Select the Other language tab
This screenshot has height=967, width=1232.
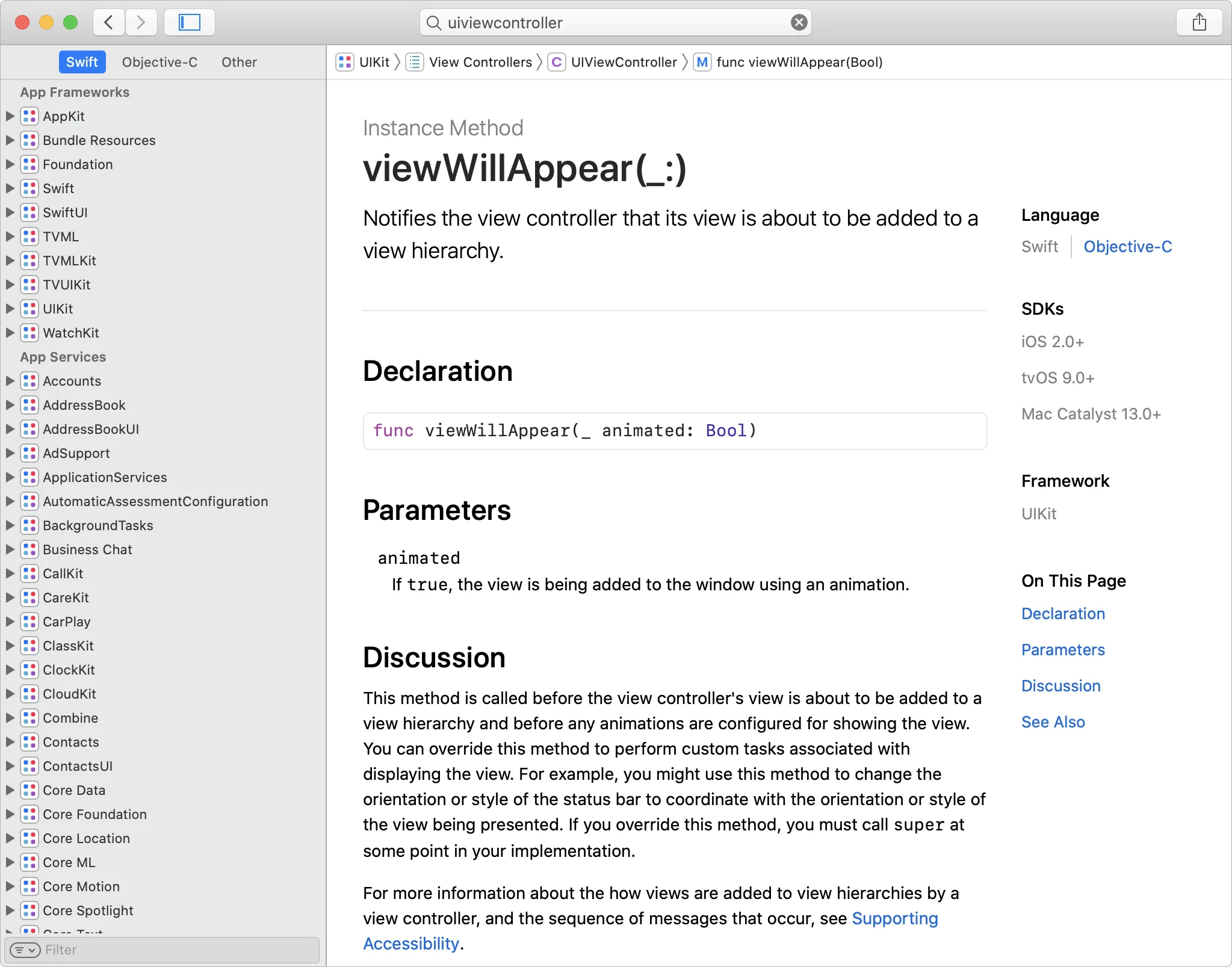238,62
